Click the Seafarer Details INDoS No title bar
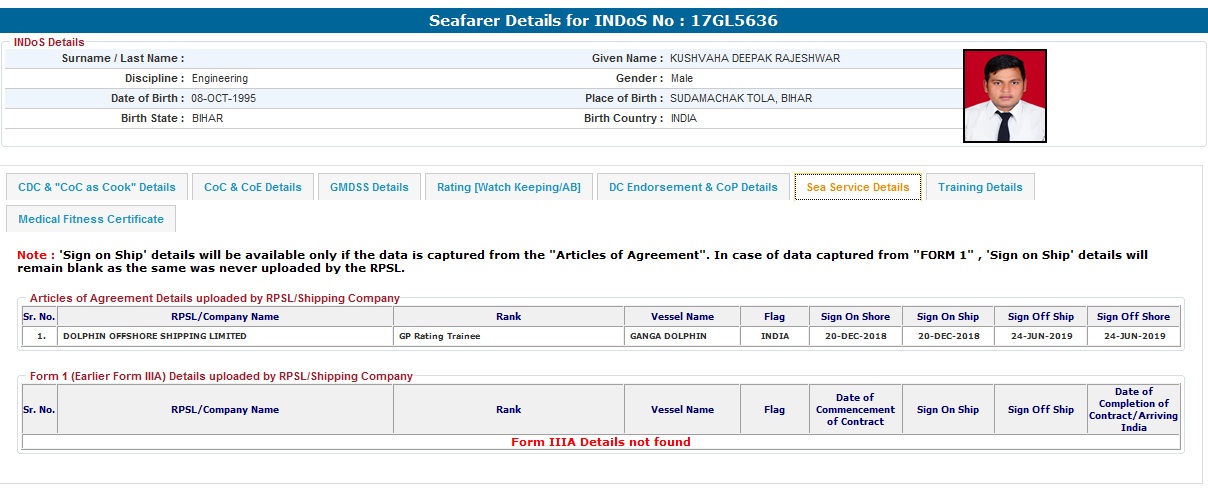Image resolution: width=1208 pixels, height=496 pixels. [603, 21]
